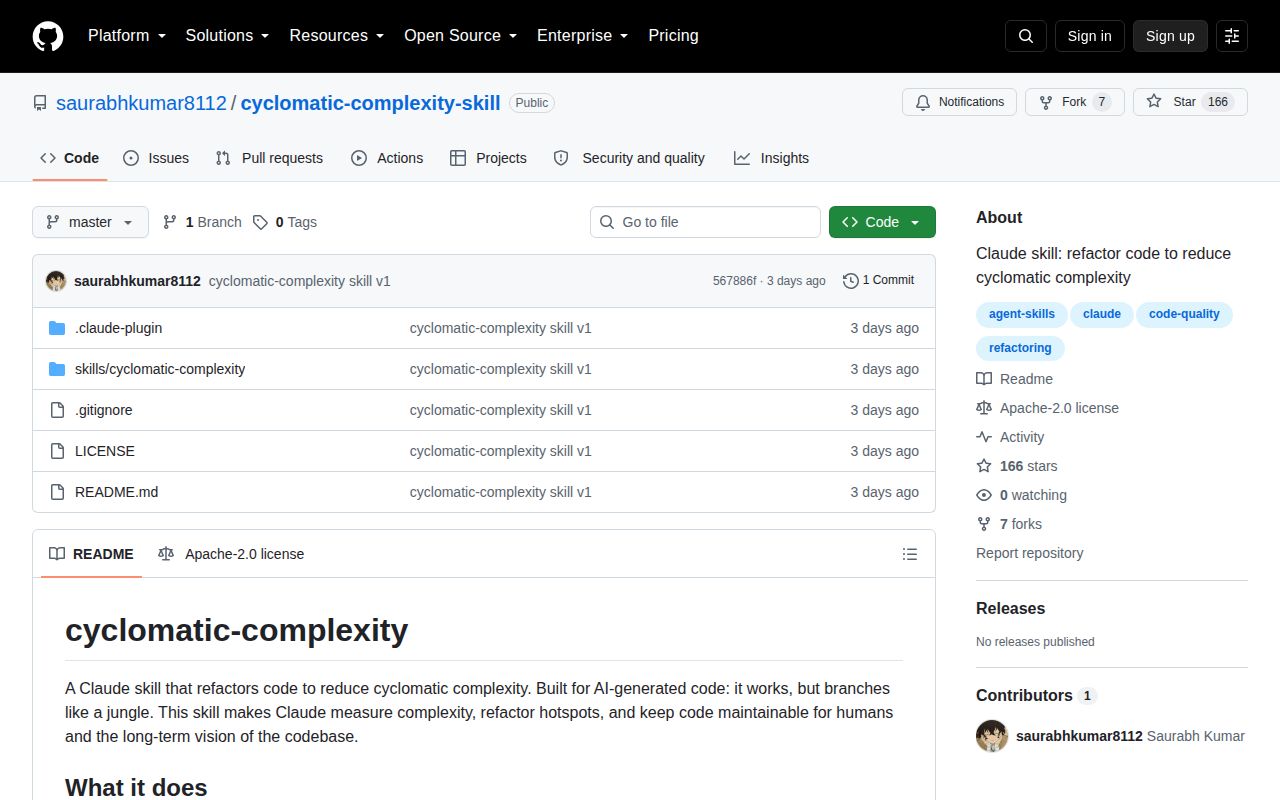This screenshot has width=1280, height=800.
Task: Open the .gitignore file
Action: pos(104,410)
